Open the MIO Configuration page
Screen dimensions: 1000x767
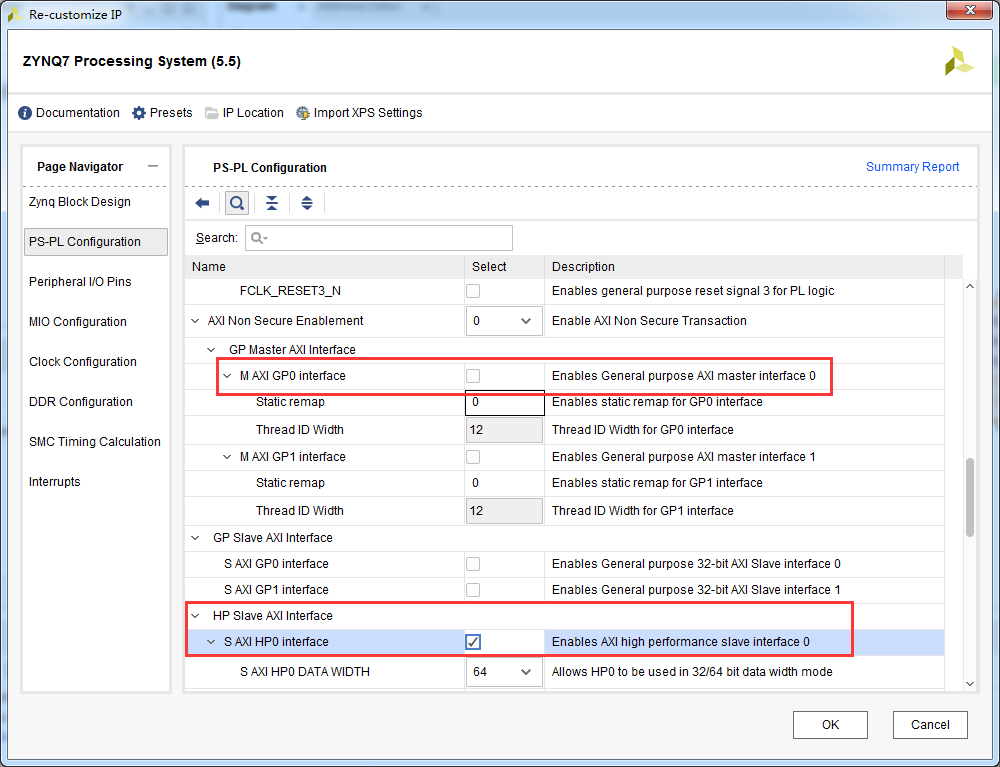pyautogui.click(x=78, y=321)
